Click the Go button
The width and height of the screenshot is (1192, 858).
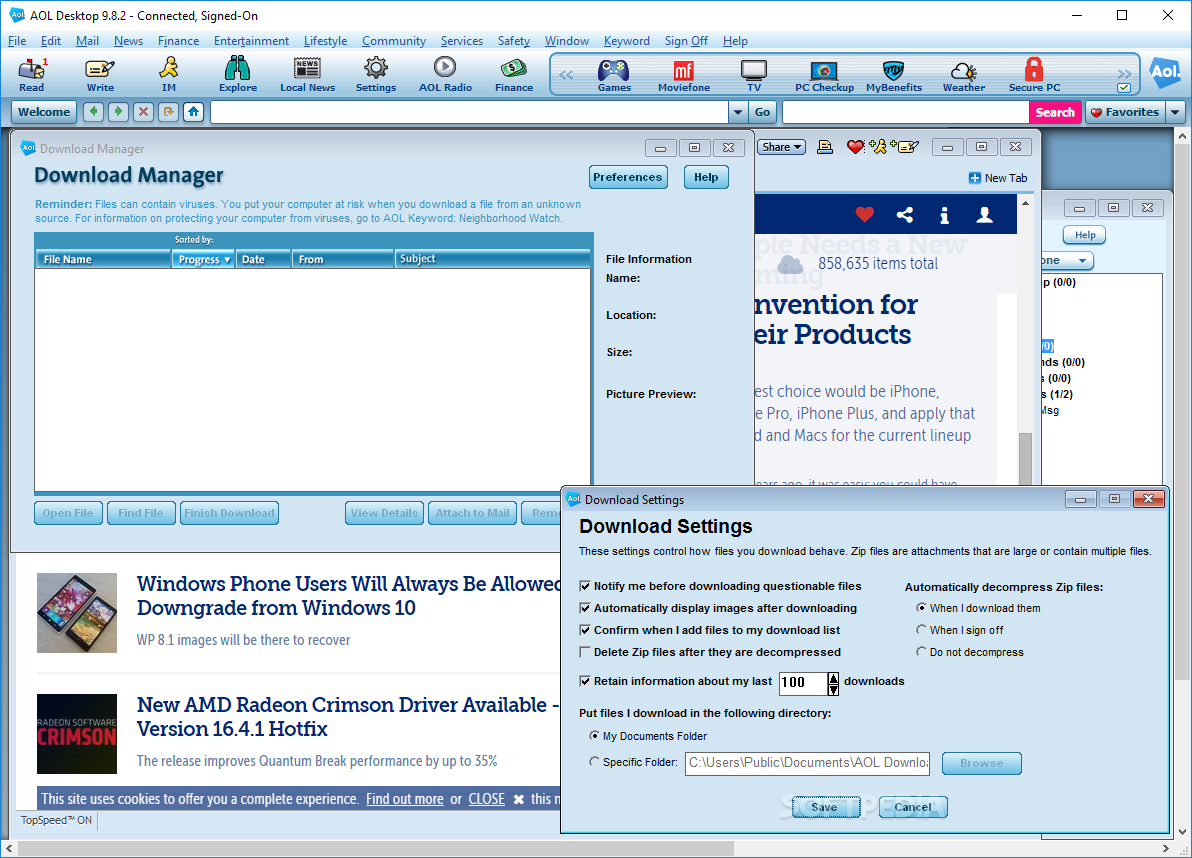coord(762,112)
